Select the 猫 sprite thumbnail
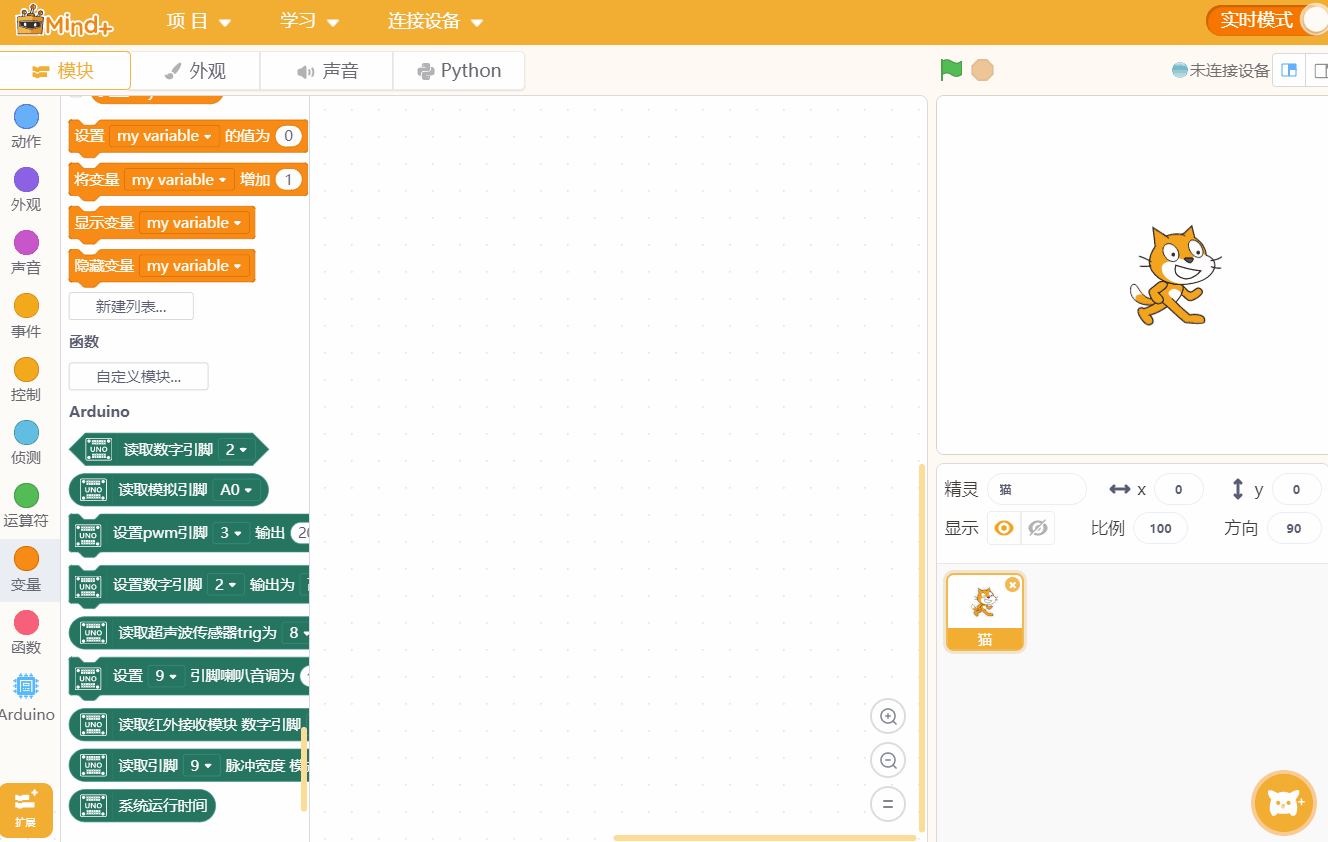Image resolution: width=1328 pixels, height=842 pixels. click(x=985, y=612)
